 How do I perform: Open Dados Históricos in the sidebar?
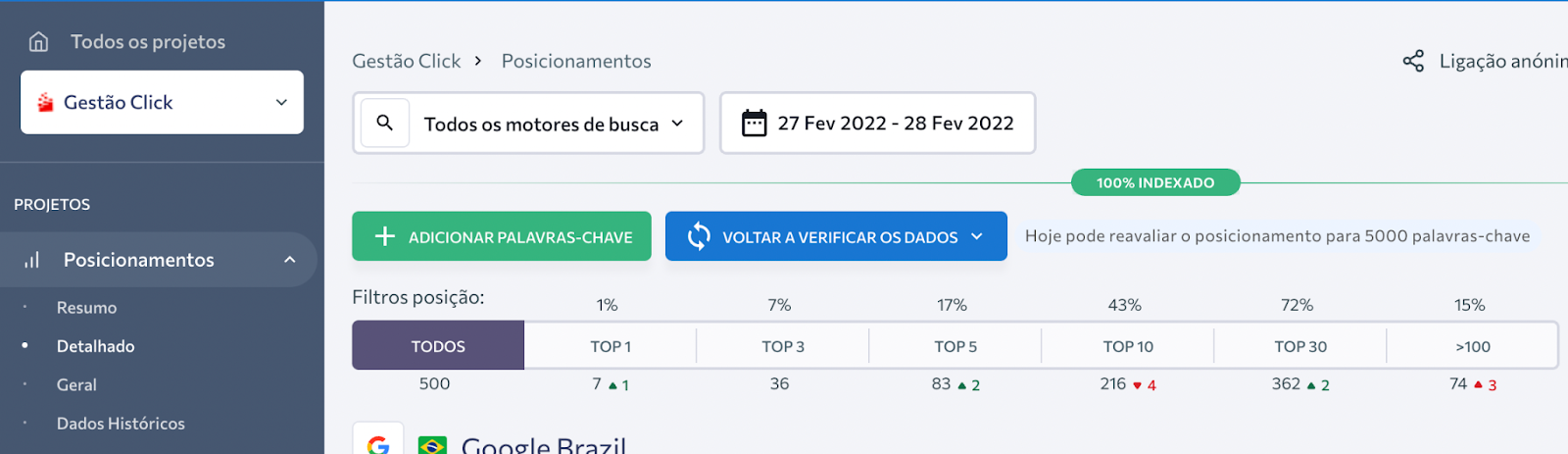[x=121, y=424]
